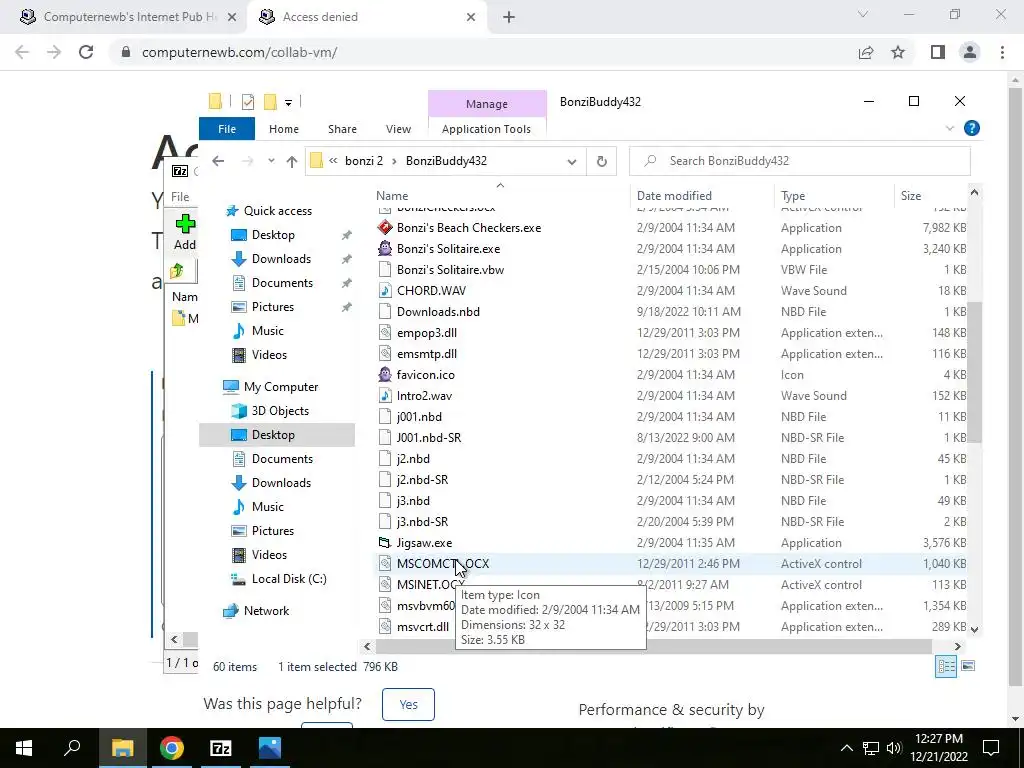Click bonzi 2 in the breadcrumb path
Image resolution: width=1024 pixels, height=768 pixels.
click(364, 161)
